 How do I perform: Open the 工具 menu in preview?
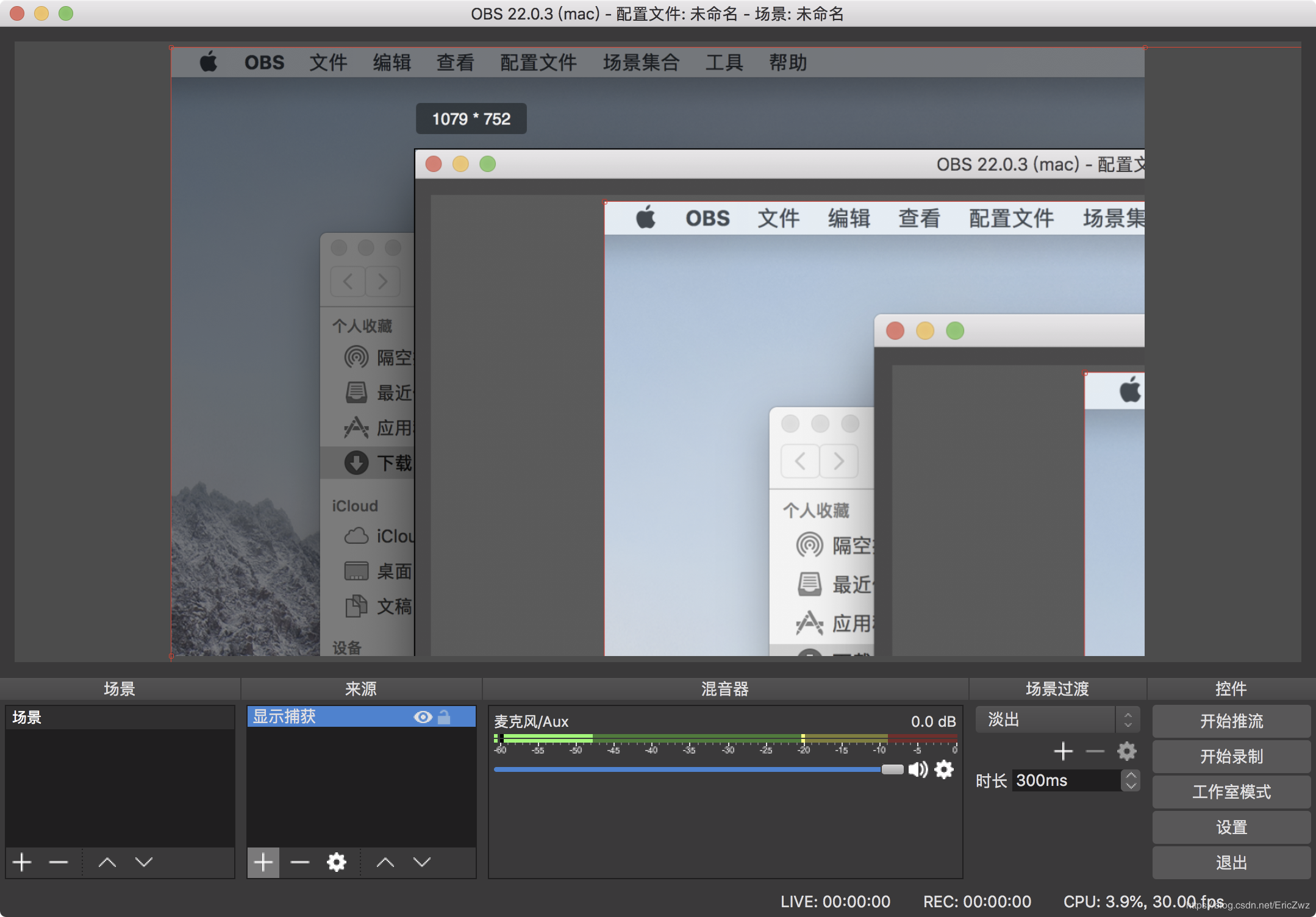724,62
